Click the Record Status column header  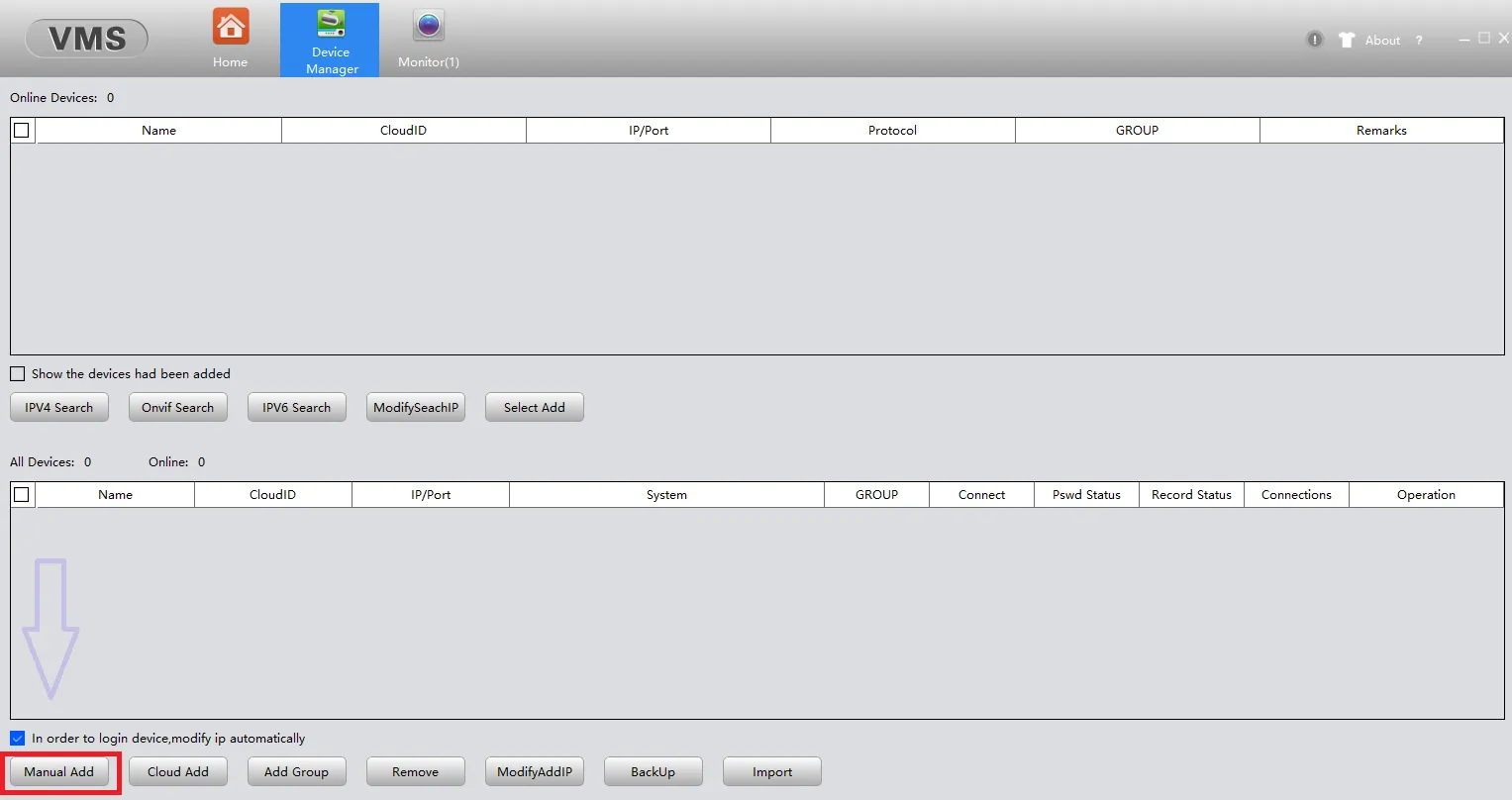pos(1191,495)
